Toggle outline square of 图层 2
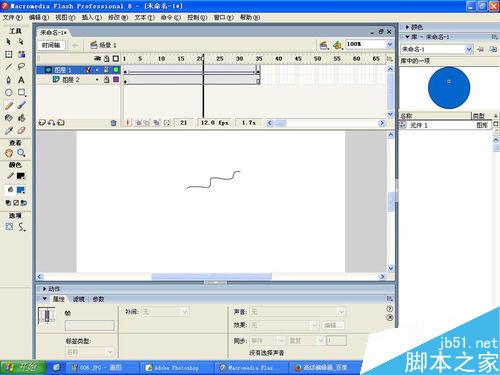This screenshot has height=375, width=500. click(116, 80)
